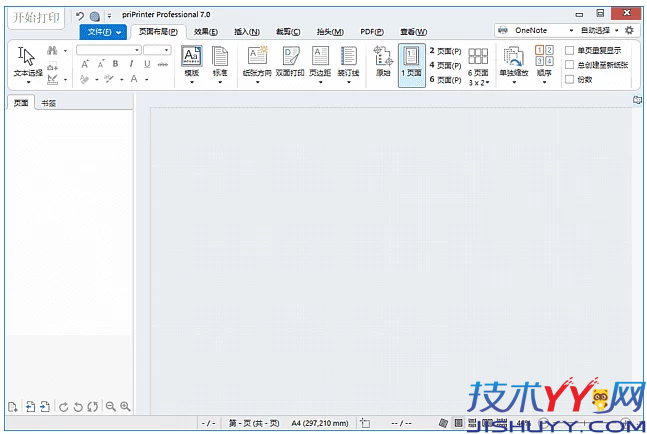647x434 pixels.
Task: Open the 文件(F) menu
Action: pos(103,32)
